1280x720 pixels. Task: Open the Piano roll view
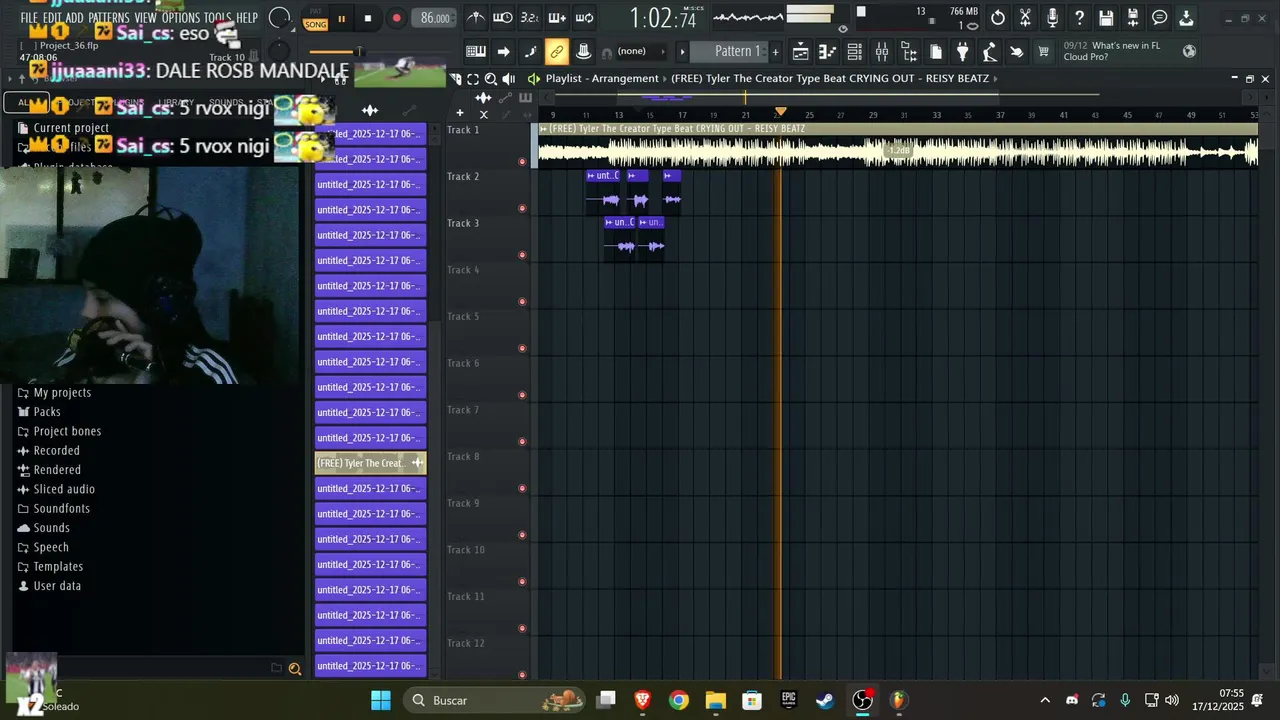tap(828, 51)
